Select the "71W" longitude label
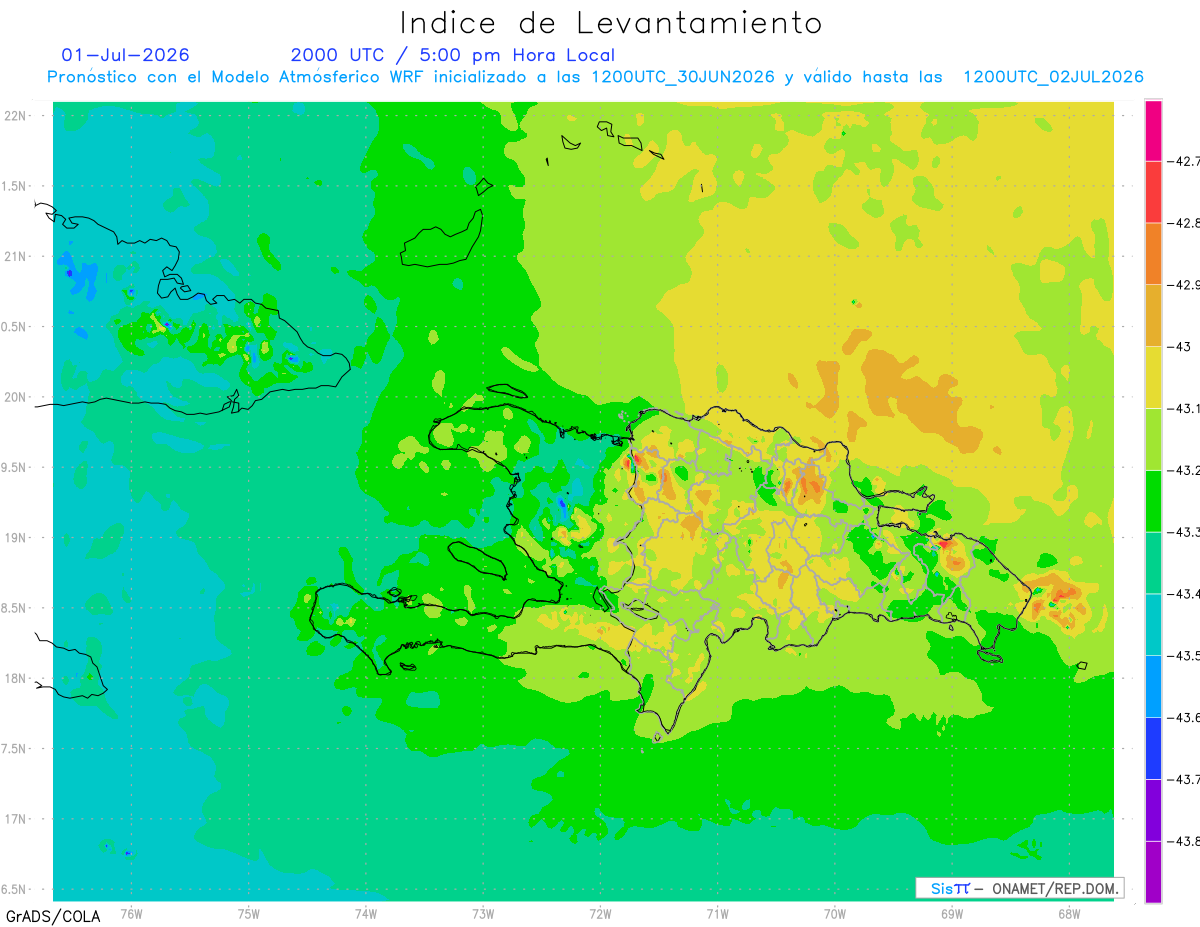The height and width of the screenshot is (927, 1200). pos(717,913)
